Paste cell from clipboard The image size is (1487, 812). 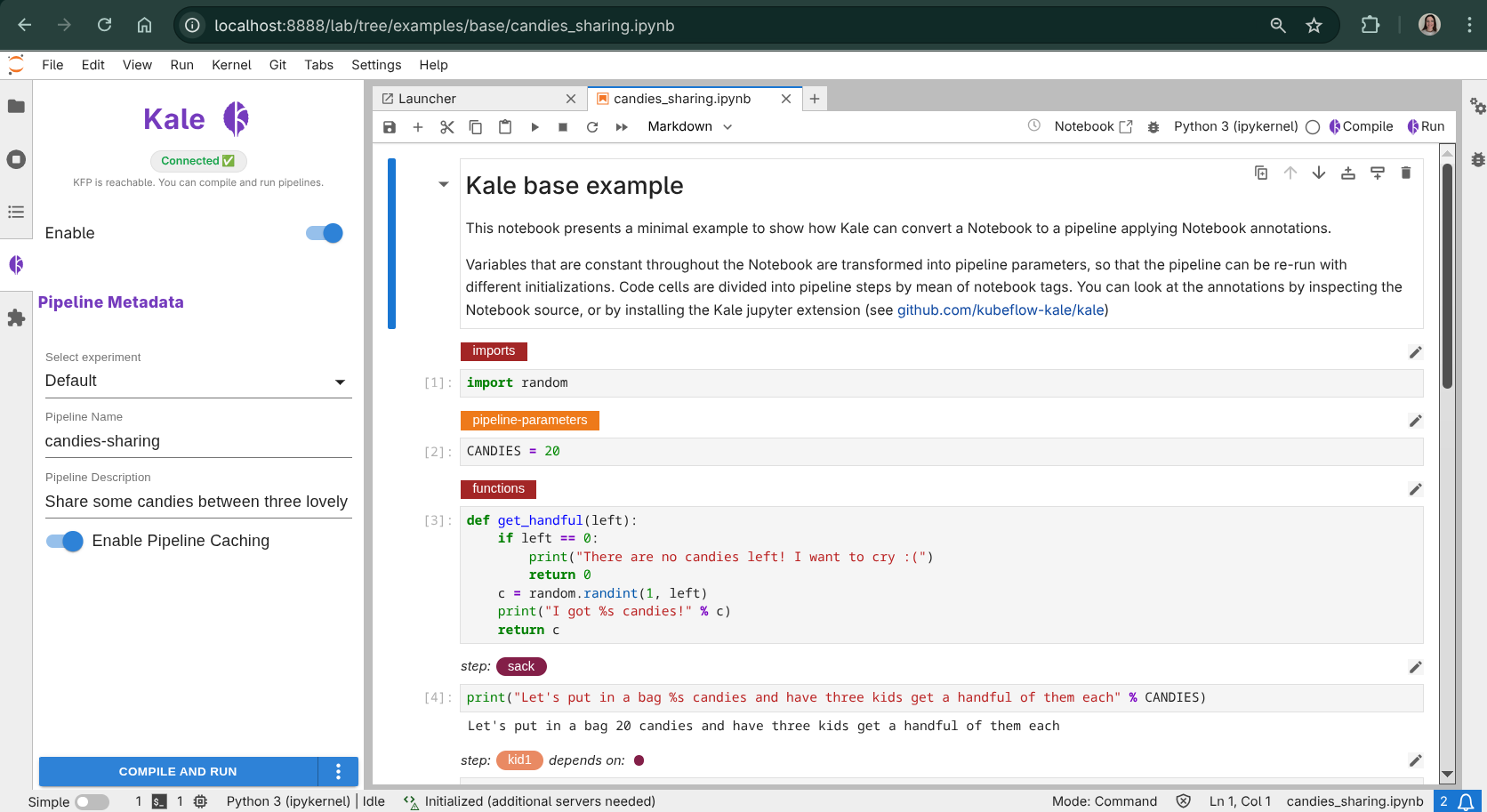505,127
